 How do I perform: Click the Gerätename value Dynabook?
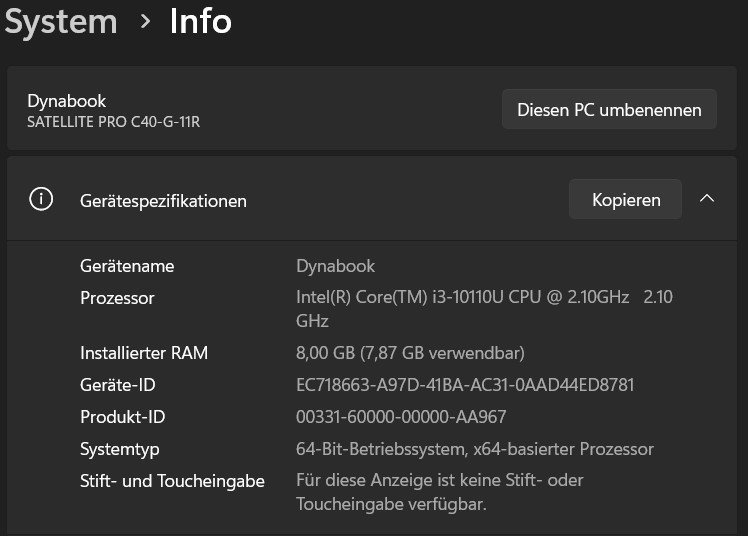pos(336,266)
